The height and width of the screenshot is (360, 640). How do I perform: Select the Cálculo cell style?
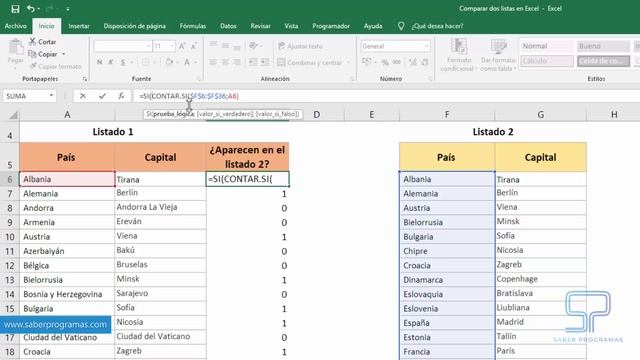click(x=547, y=61)
